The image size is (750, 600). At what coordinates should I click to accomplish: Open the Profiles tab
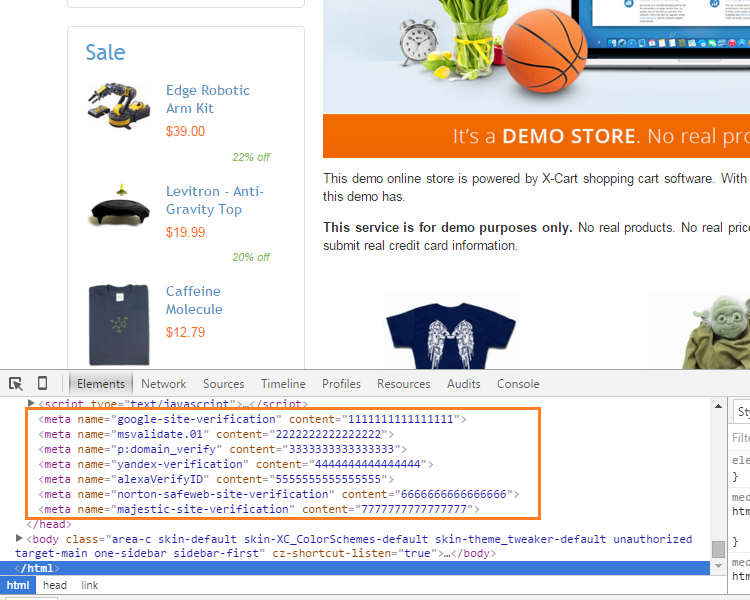(342, 384)
